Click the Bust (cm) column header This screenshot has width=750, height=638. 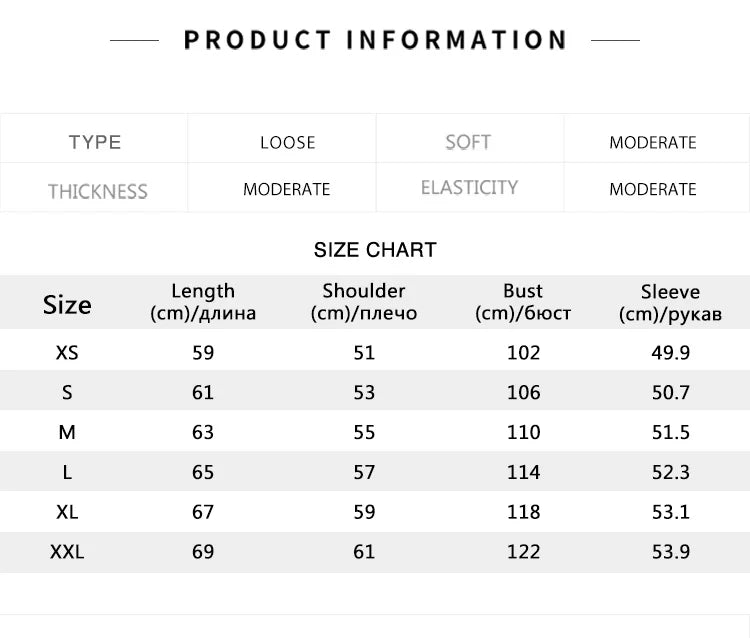[x=523, y=302]
